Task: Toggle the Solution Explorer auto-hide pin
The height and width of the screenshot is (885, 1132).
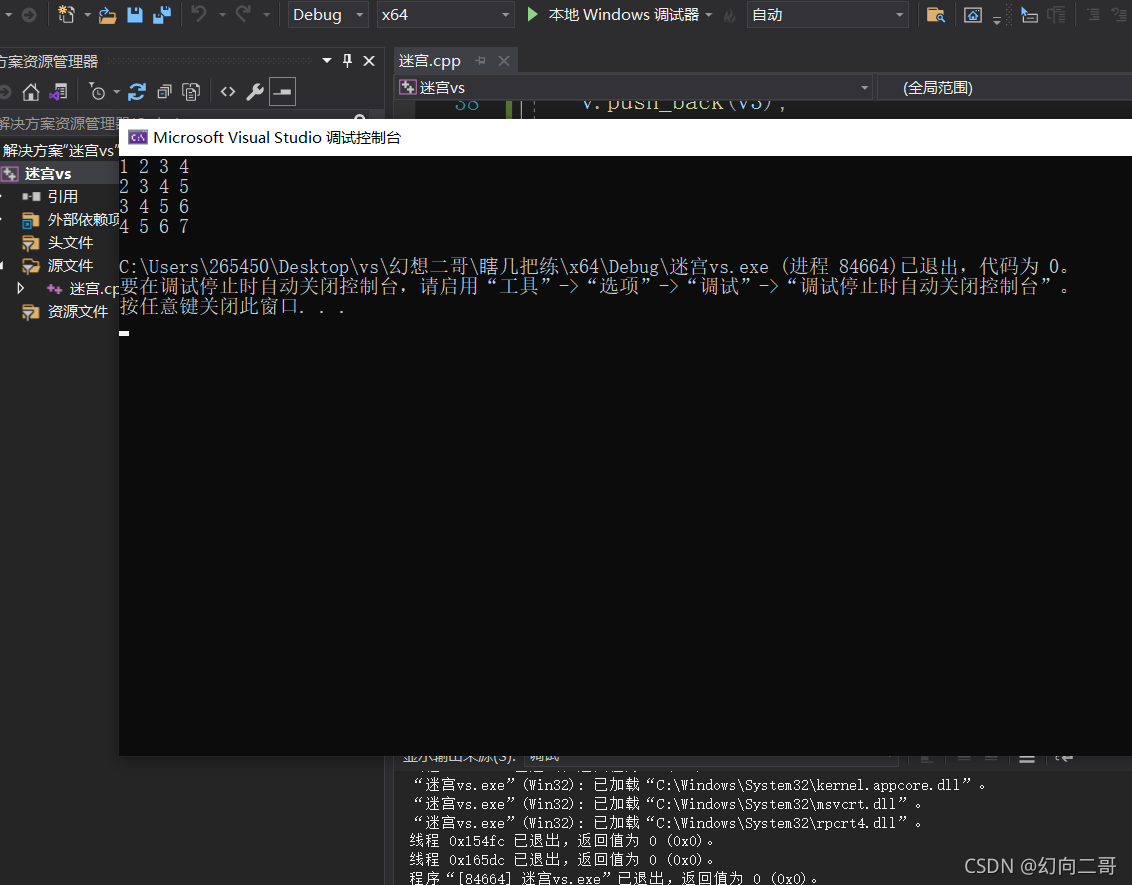Action: click(x=347, y=61)
